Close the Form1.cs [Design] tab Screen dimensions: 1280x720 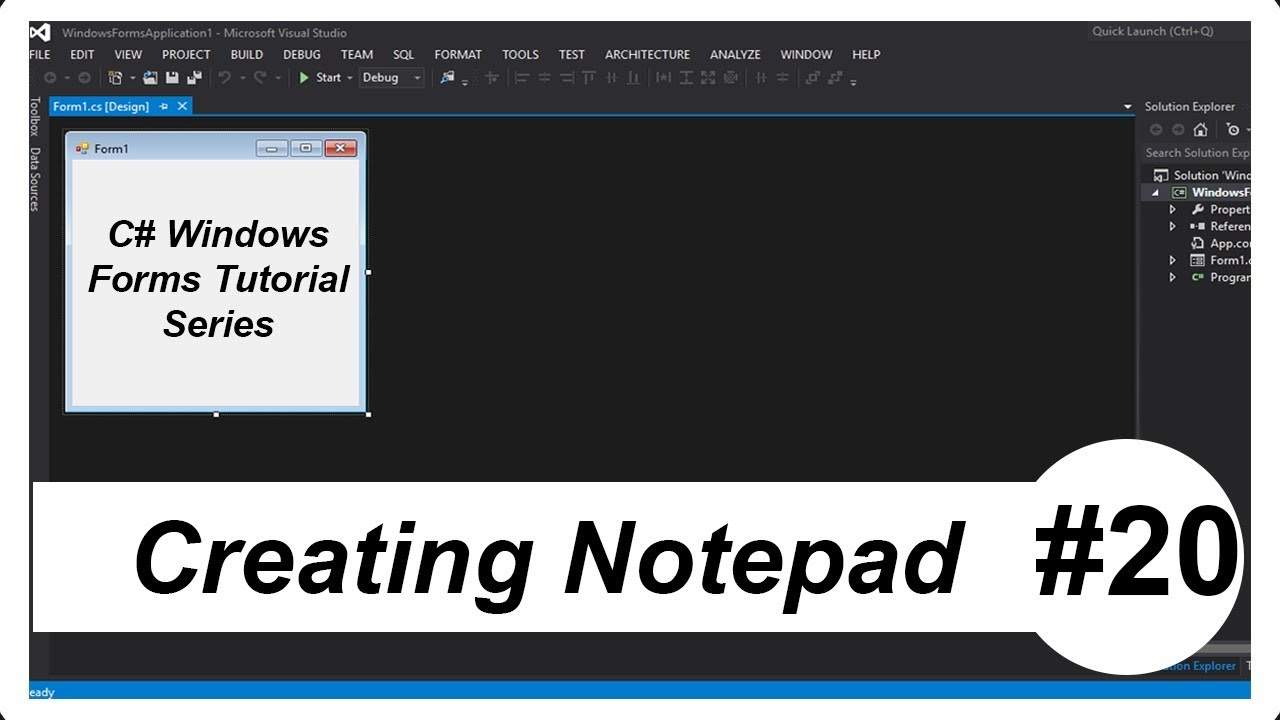tap(182, 106)
